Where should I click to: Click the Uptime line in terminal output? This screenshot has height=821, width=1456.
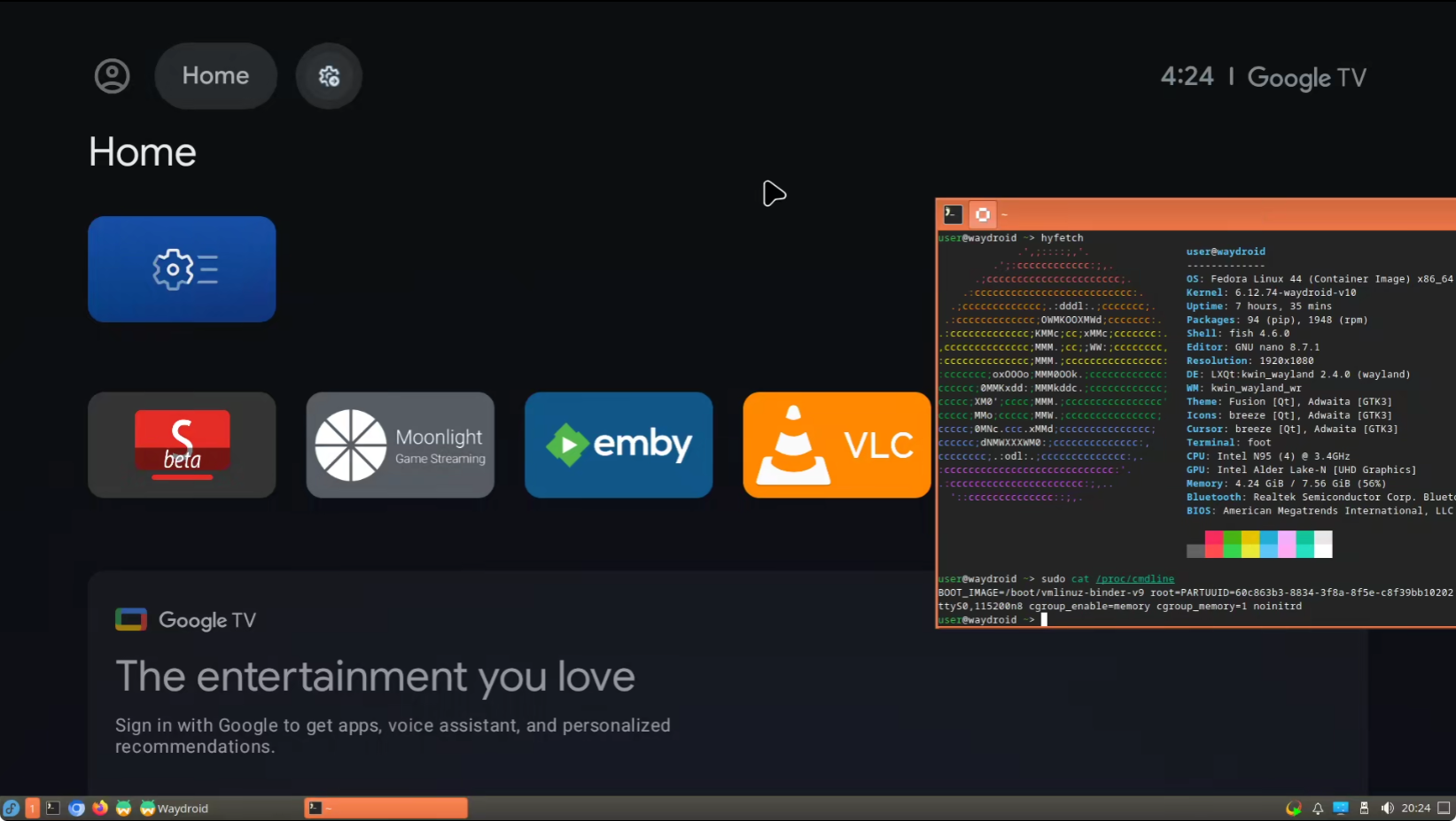[x=1258, y=306]
